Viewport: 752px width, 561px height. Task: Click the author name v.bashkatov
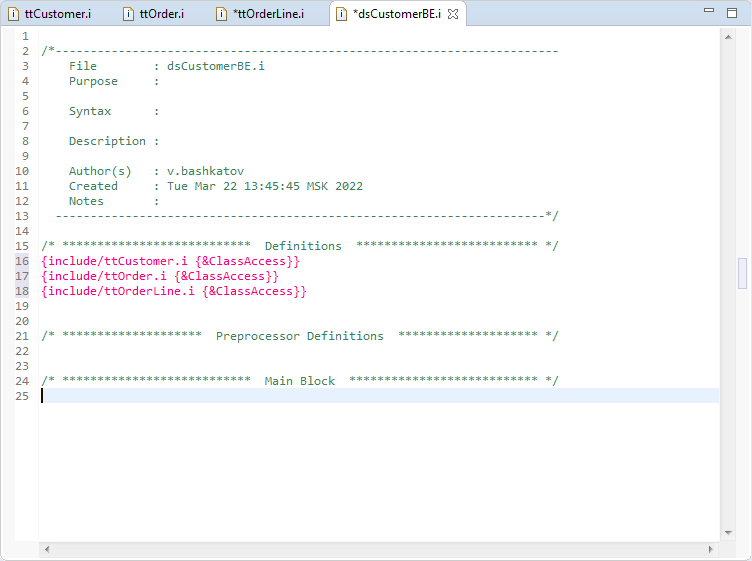pos(205,171)
